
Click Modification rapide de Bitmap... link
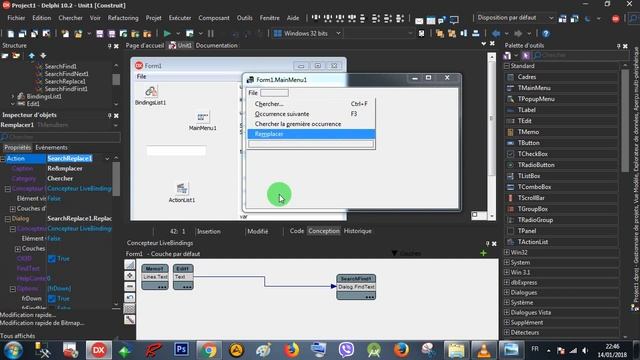42,323
